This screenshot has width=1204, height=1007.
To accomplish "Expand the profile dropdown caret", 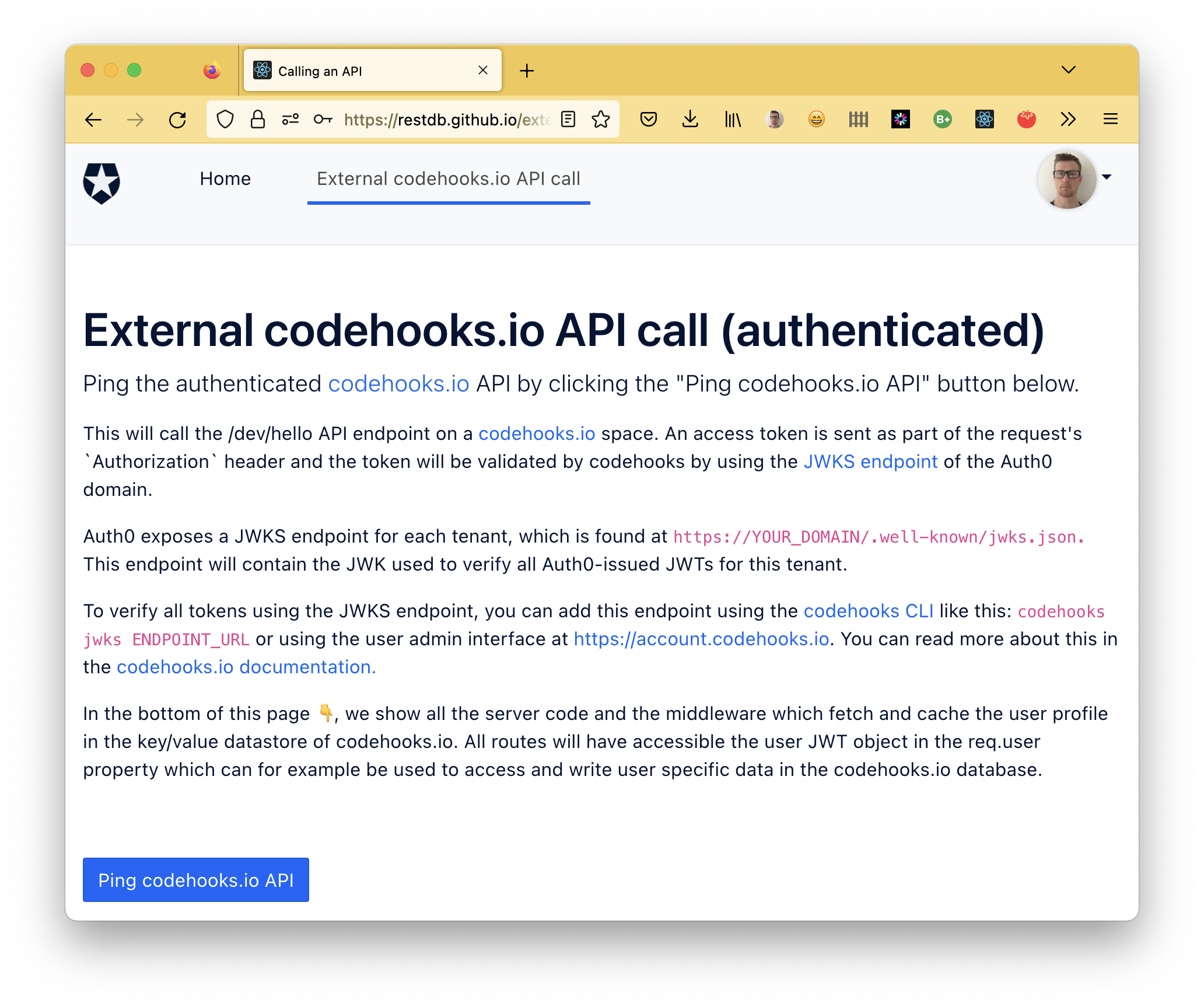I will pos(1107,177).
